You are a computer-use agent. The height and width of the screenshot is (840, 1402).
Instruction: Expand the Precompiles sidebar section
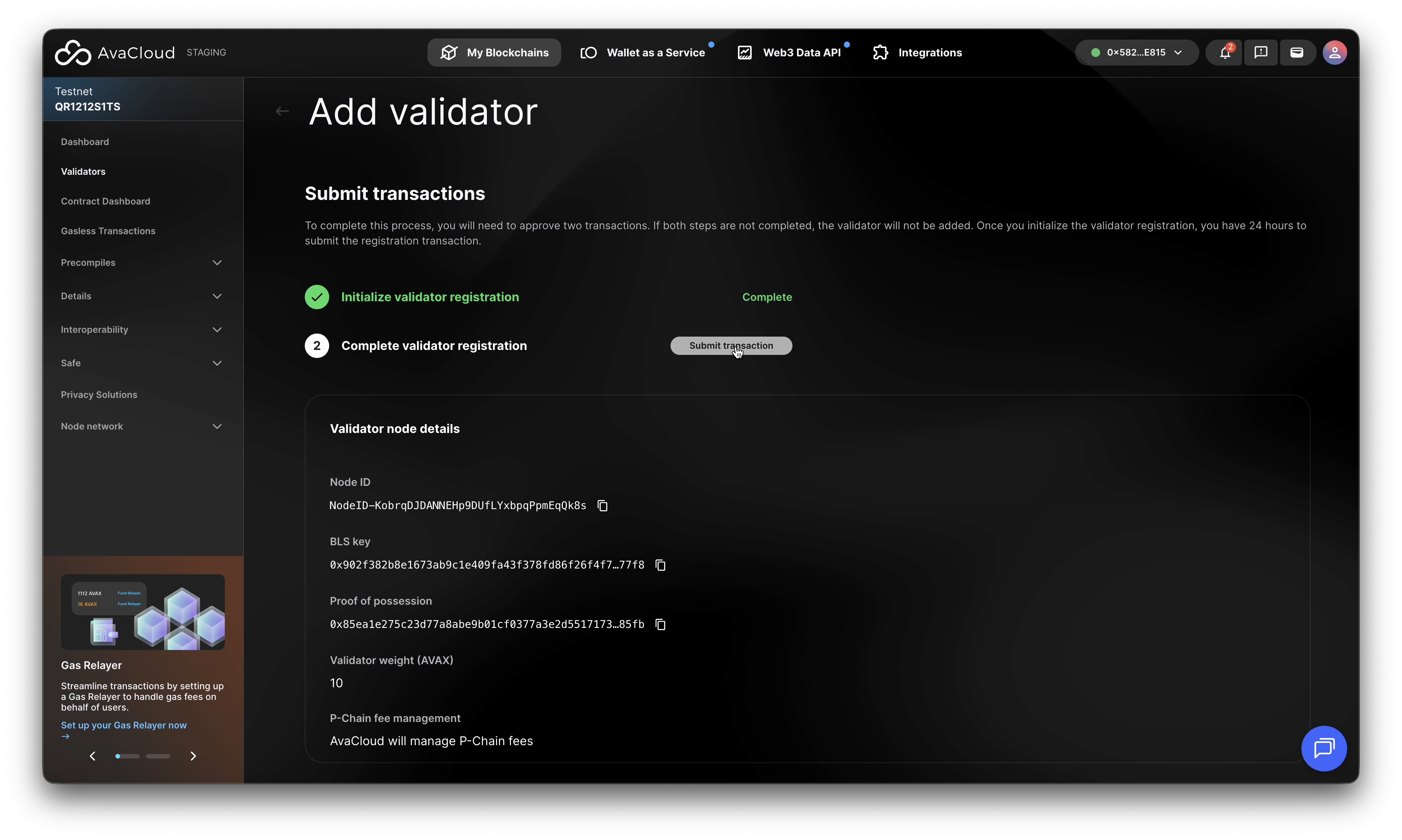coord(217,263)
